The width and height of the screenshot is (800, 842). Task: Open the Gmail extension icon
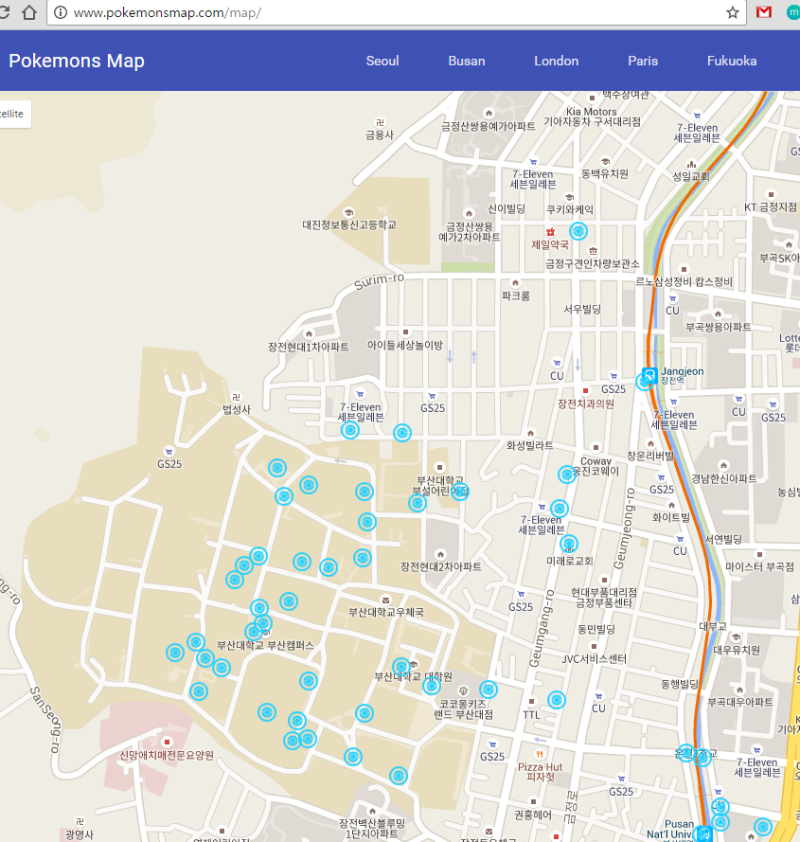click(x=763, y=12)
